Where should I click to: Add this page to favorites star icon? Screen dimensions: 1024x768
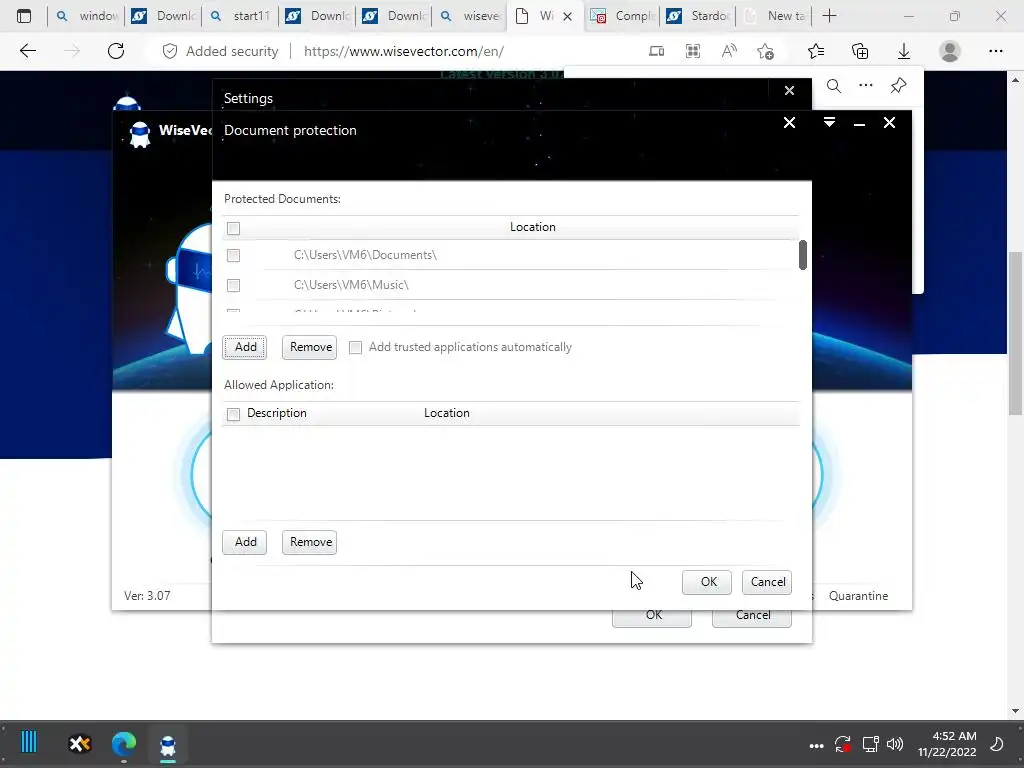coord(765,51)
